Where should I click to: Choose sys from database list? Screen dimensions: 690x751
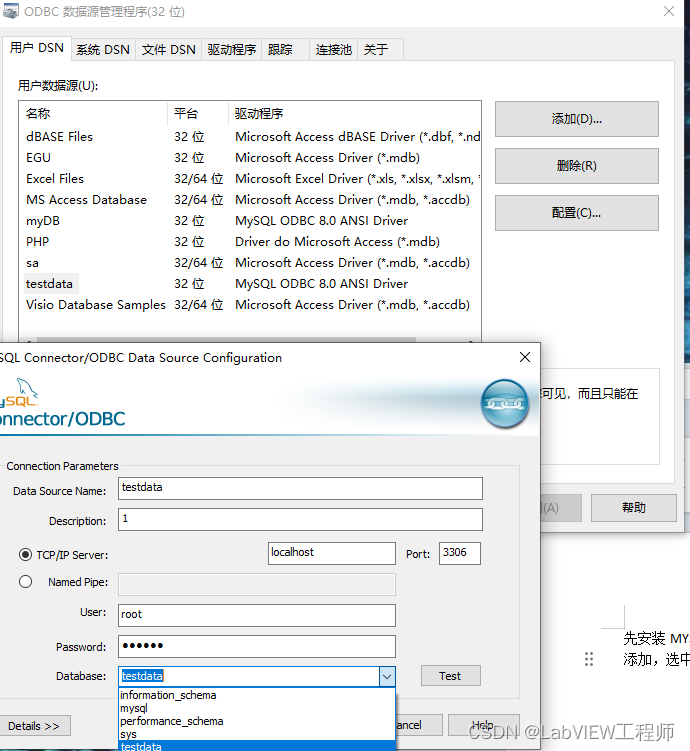point(257,734)
